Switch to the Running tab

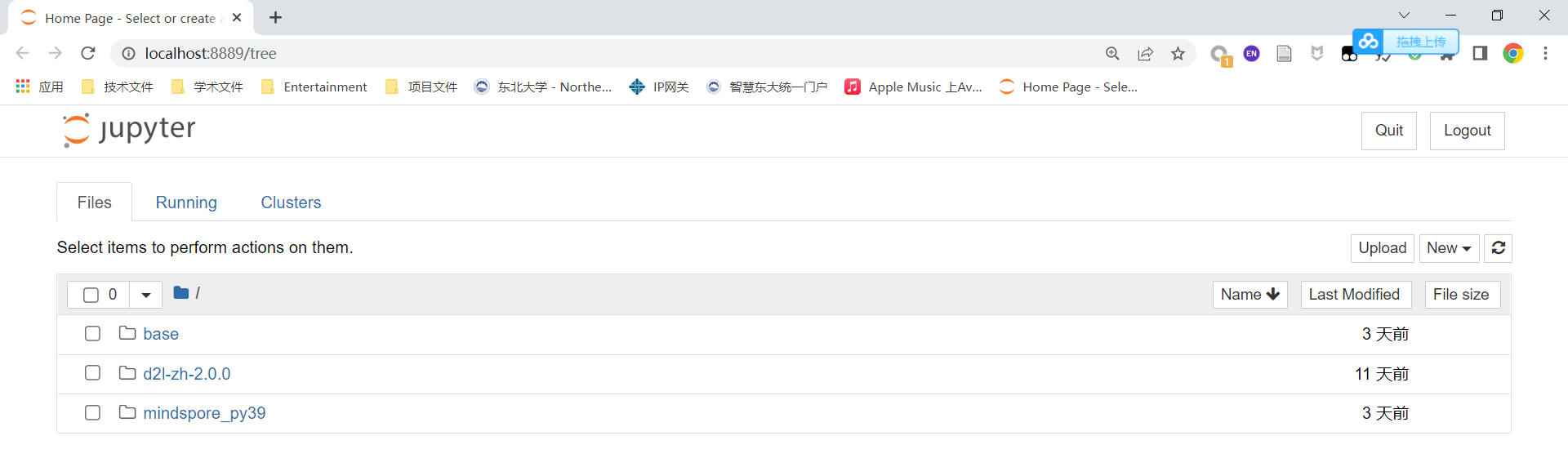point(186,202)
